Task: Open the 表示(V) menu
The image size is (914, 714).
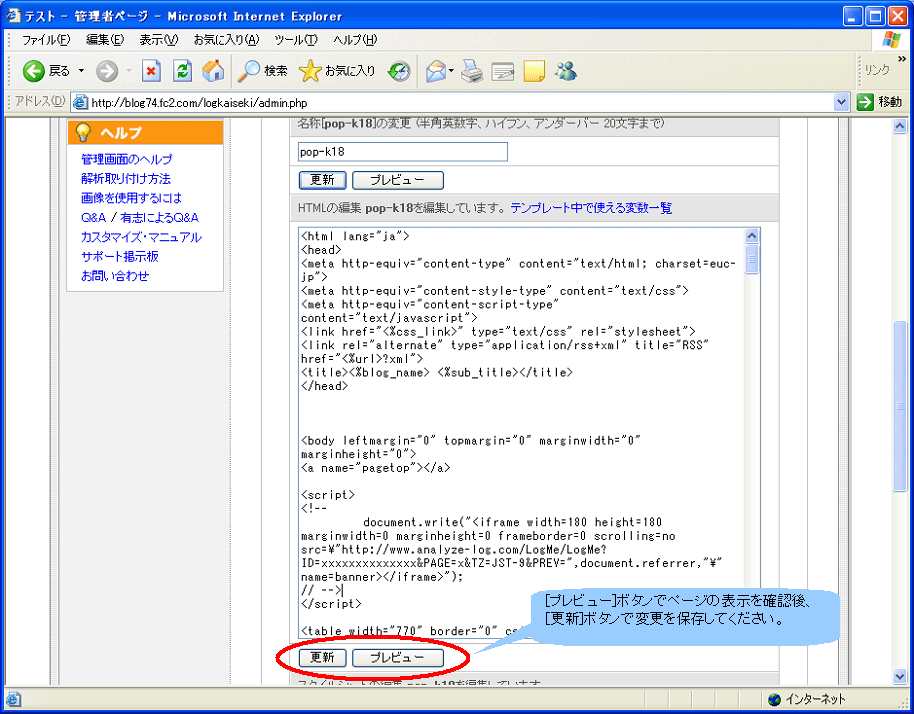Action: point(159,40)
